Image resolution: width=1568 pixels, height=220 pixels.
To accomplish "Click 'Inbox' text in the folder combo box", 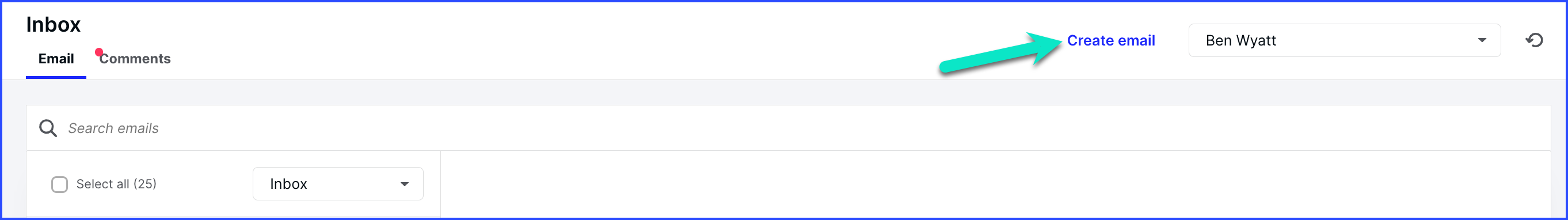I will 288,184.
